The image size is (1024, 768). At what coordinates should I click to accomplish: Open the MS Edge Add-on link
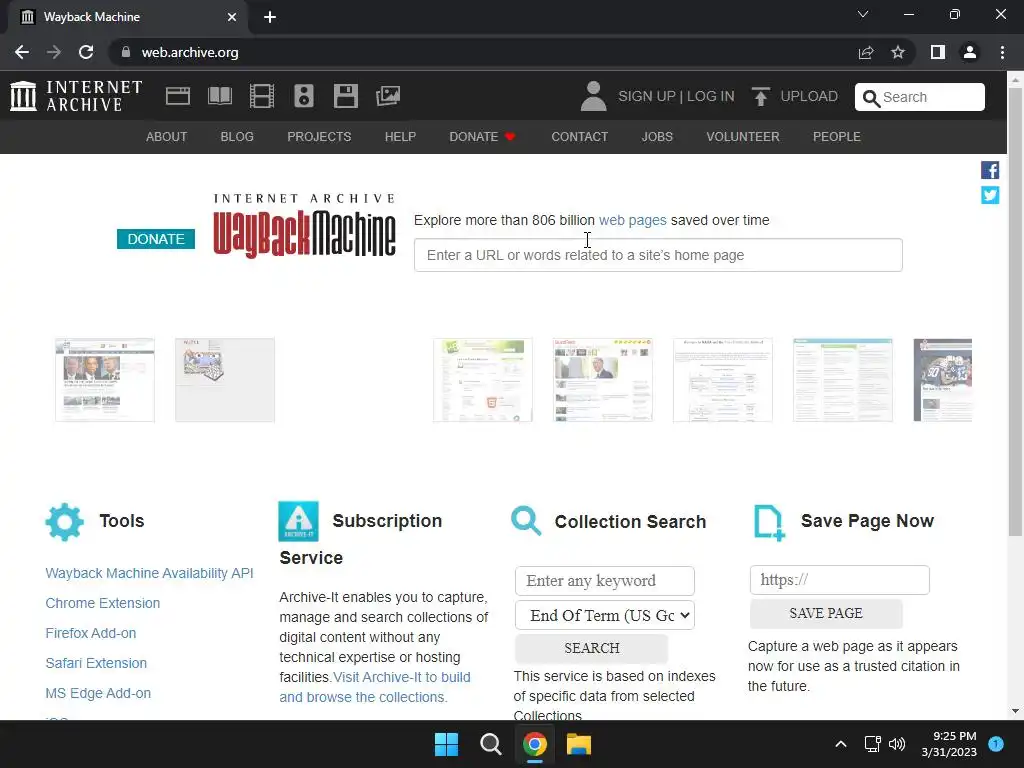(98, 694)
